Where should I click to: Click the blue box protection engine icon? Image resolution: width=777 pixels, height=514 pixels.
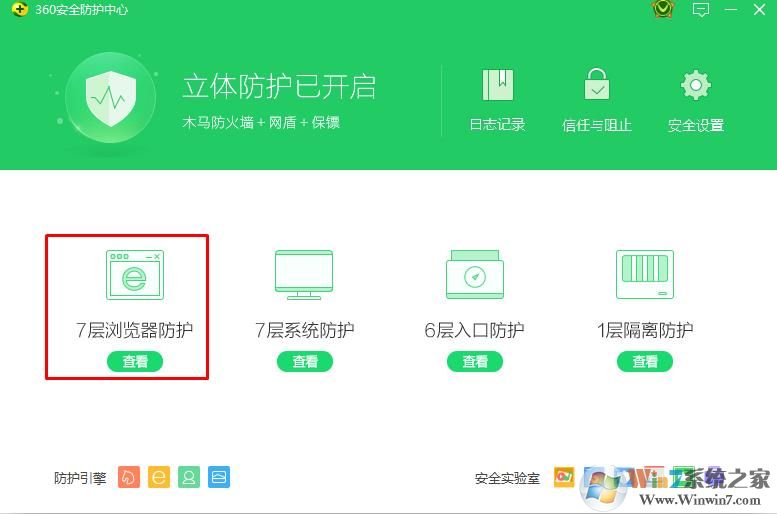pos(219,477)
